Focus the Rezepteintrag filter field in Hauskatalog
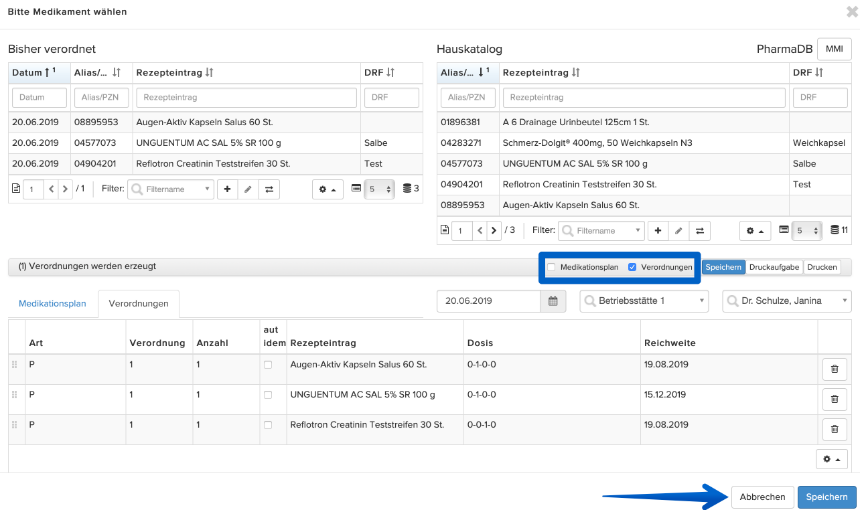The width and height of the screenshot is (860, 510). tap(644, 97)
